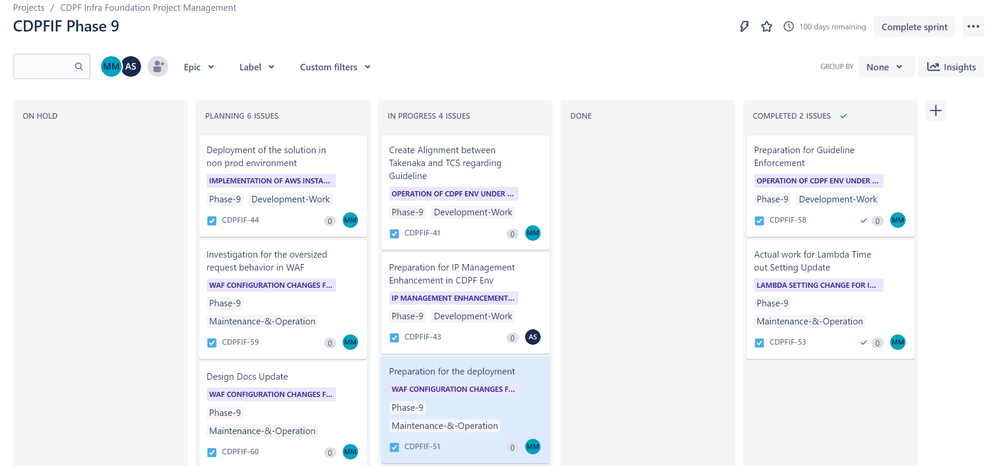The image size is (998, 466).
Task: Click the add people icon
Action: [x=158, y=66]
